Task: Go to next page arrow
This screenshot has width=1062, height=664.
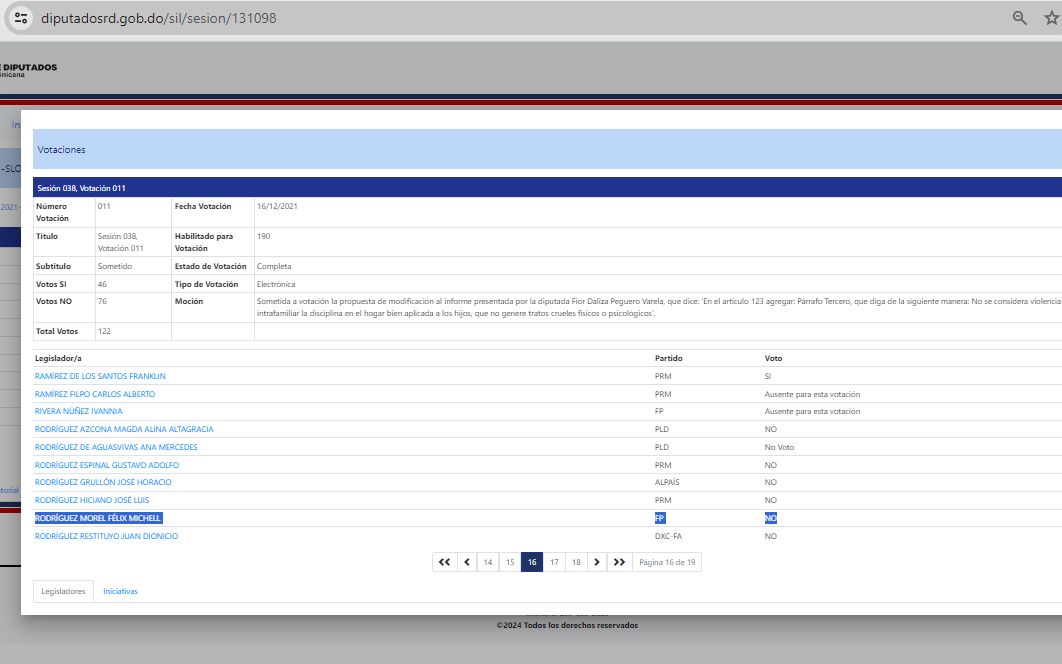Action: click(597, 562)
